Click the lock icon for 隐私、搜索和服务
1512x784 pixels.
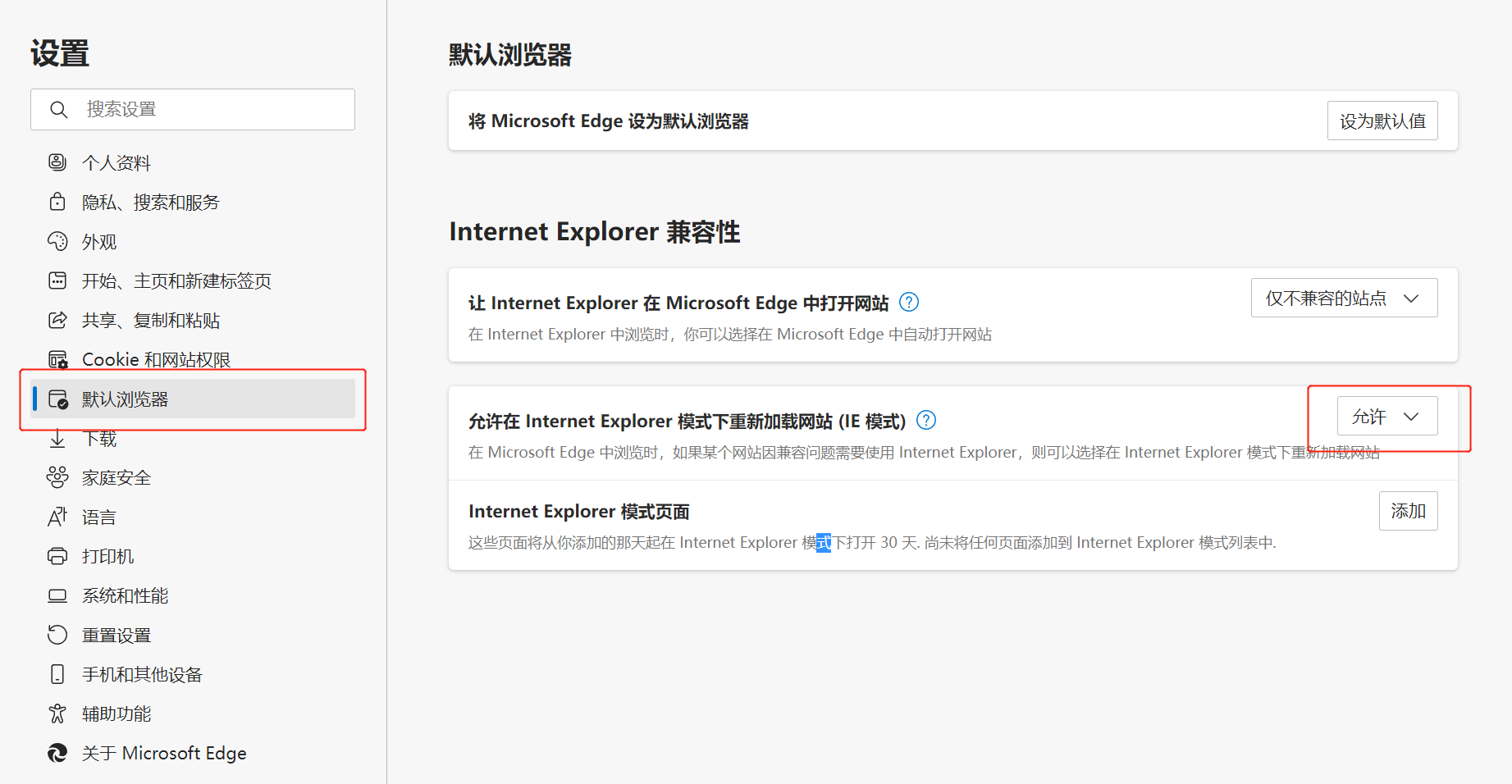(x=57, y=202)
